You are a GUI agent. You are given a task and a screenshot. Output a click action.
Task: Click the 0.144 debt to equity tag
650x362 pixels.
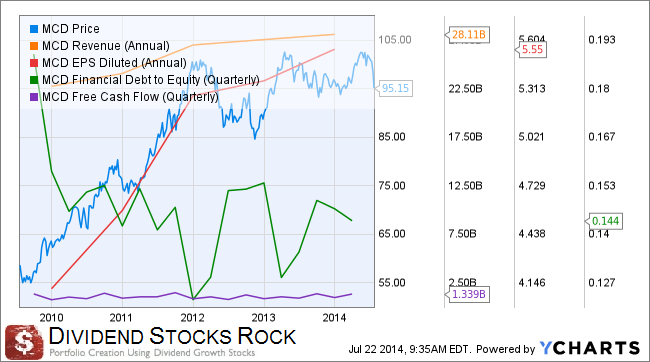(604, 221)
